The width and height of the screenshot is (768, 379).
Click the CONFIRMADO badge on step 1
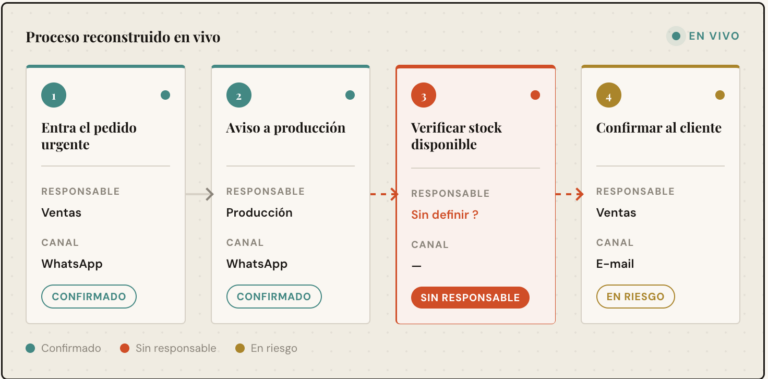click(x=89, y=297)
